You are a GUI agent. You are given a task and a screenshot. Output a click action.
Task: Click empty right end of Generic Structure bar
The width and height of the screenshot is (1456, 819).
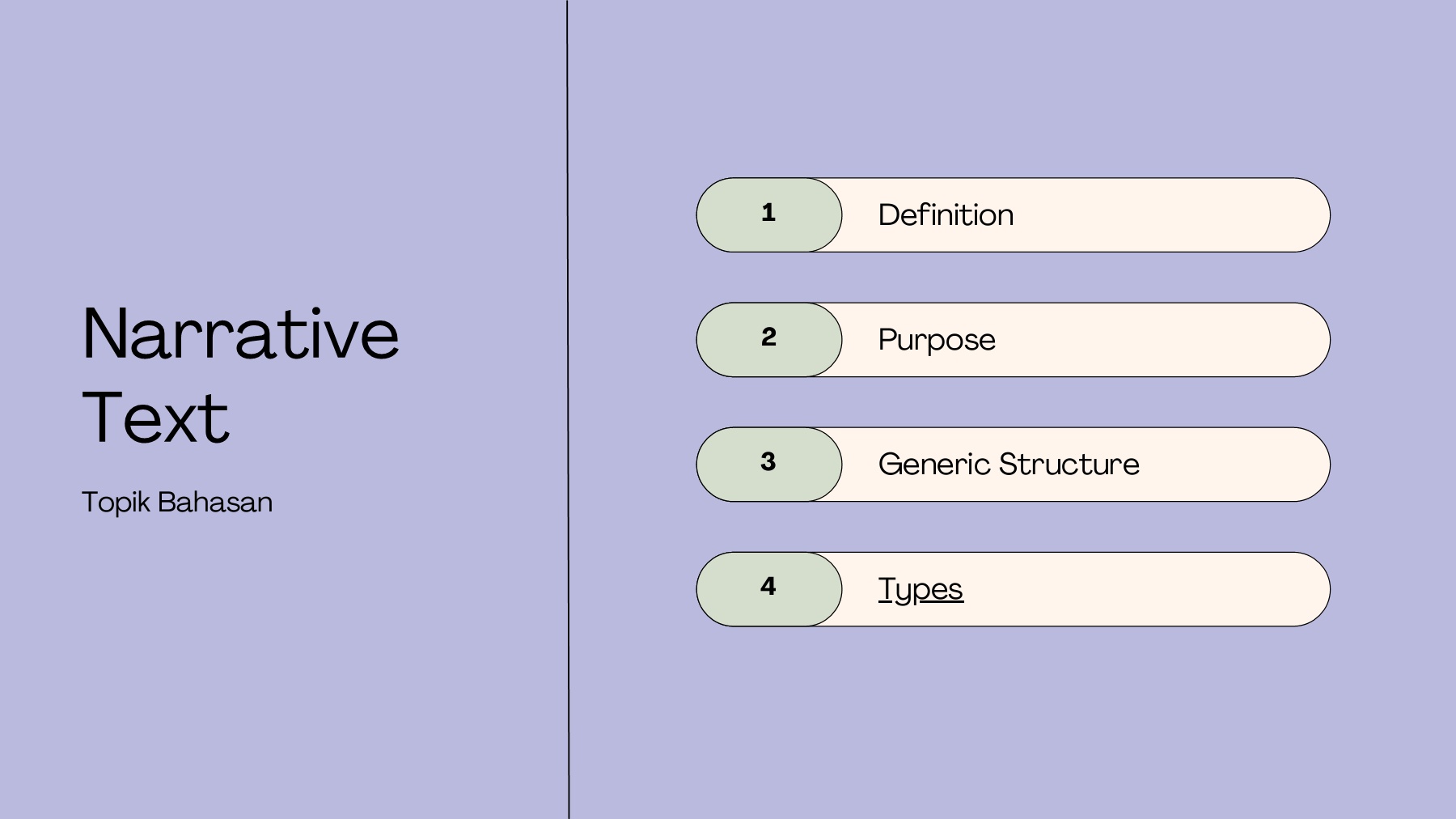click(1246, 465)
